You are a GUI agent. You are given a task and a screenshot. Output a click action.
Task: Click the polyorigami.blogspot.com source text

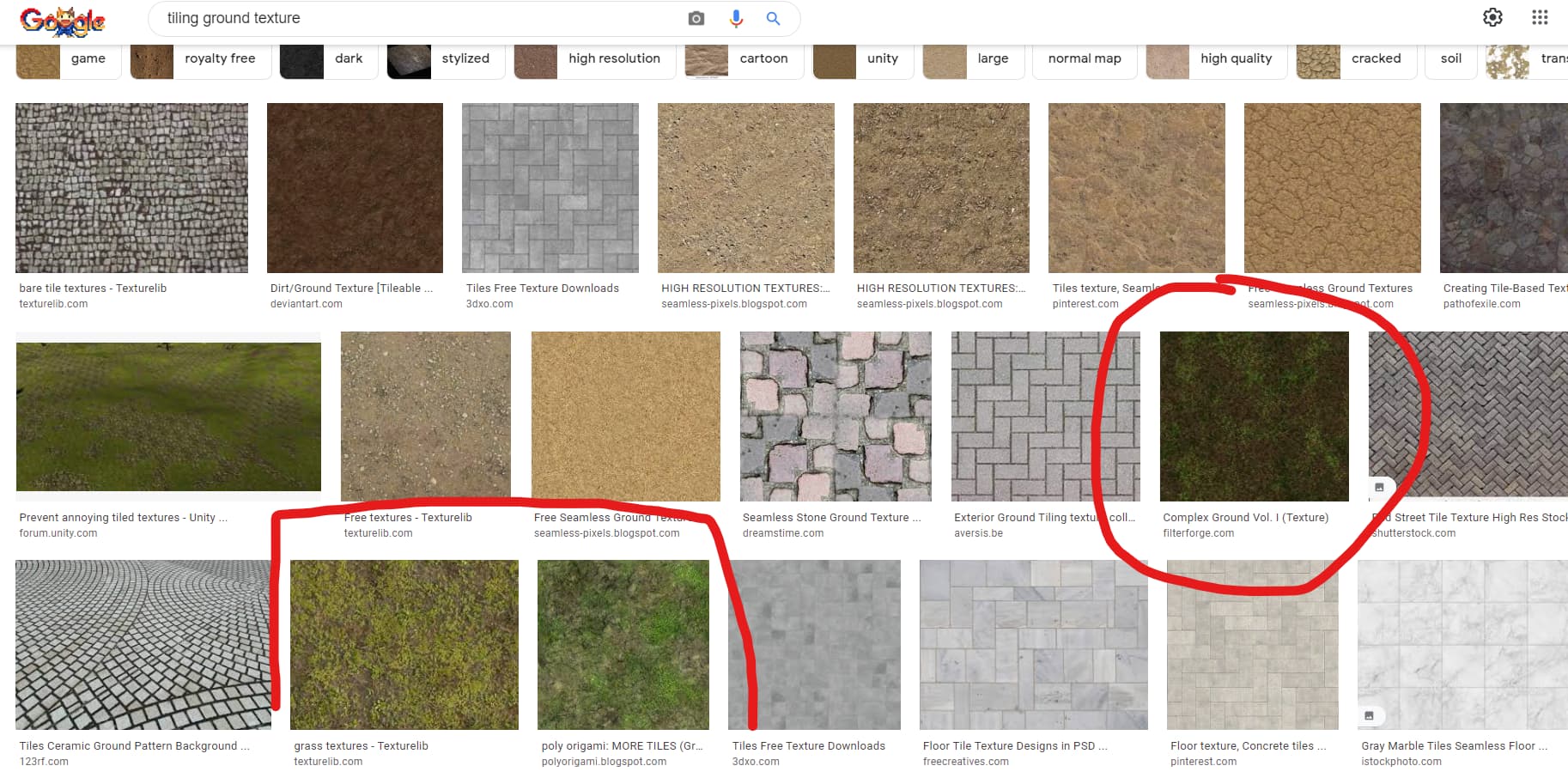pyautogui.click(x=604, y=762)
